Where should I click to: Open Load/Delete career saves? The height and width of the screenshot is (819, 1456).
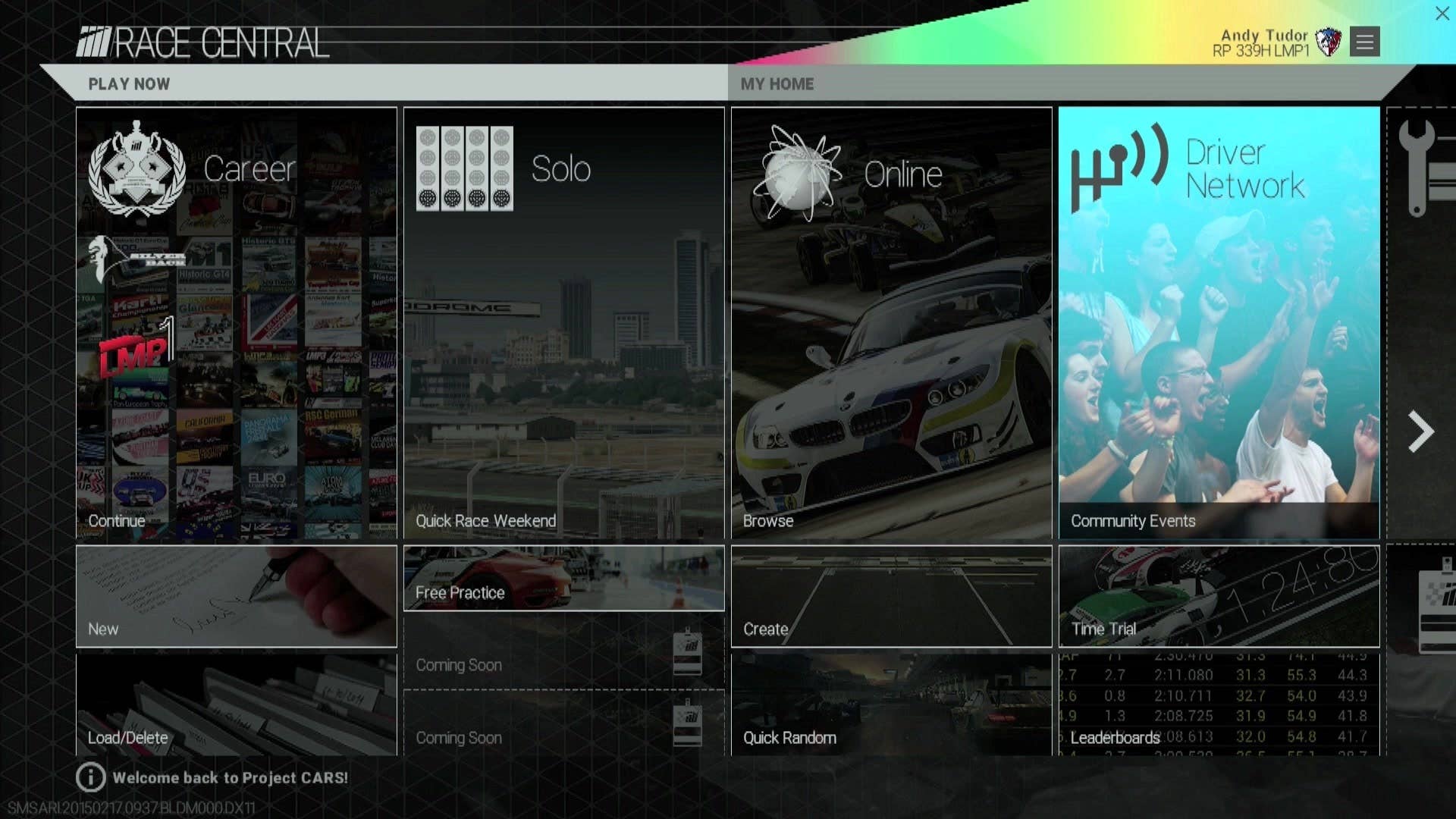pos(236,704)
